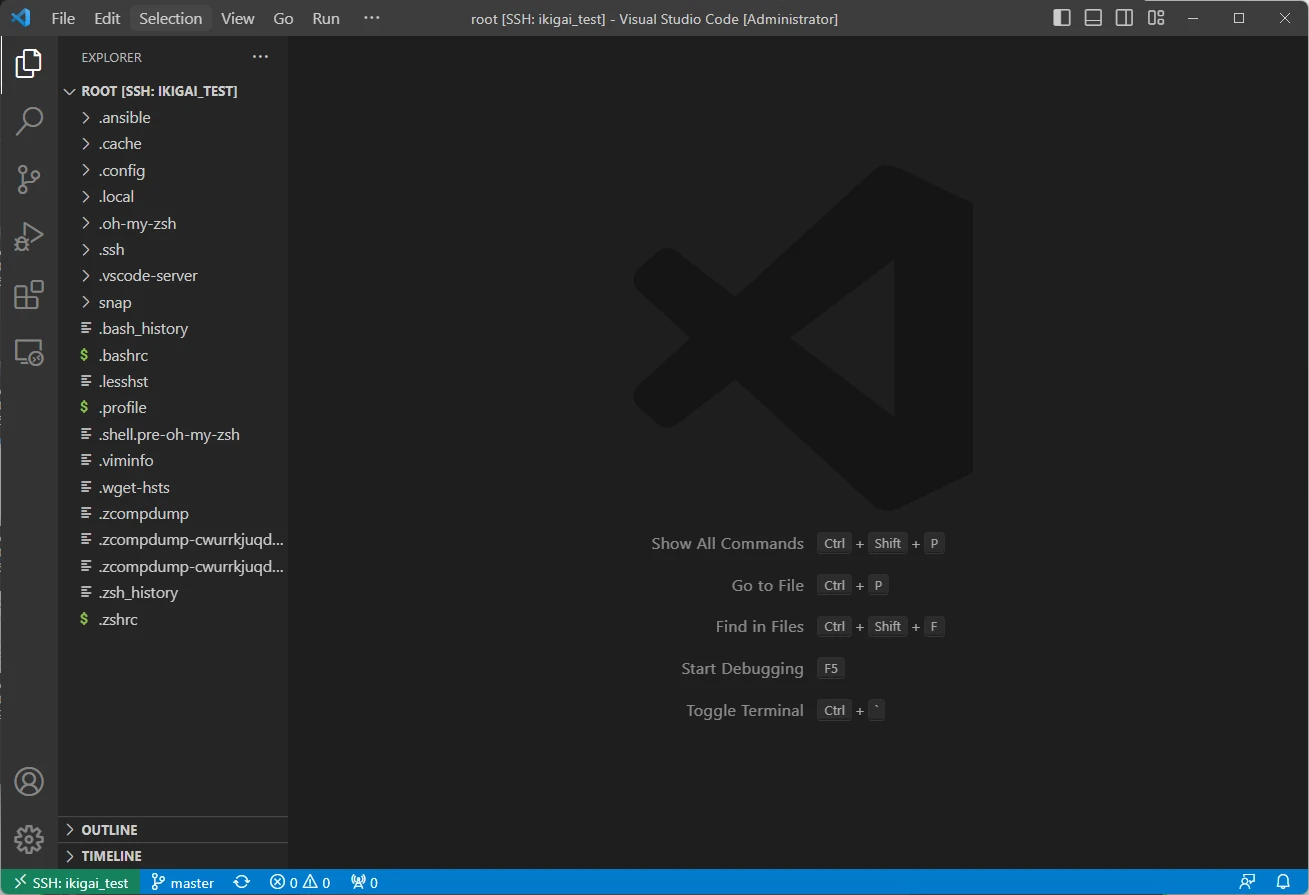
Task: Toggle the Primary Side Bar layout button
Action: pyautogui.click(x=1062, y=18)
